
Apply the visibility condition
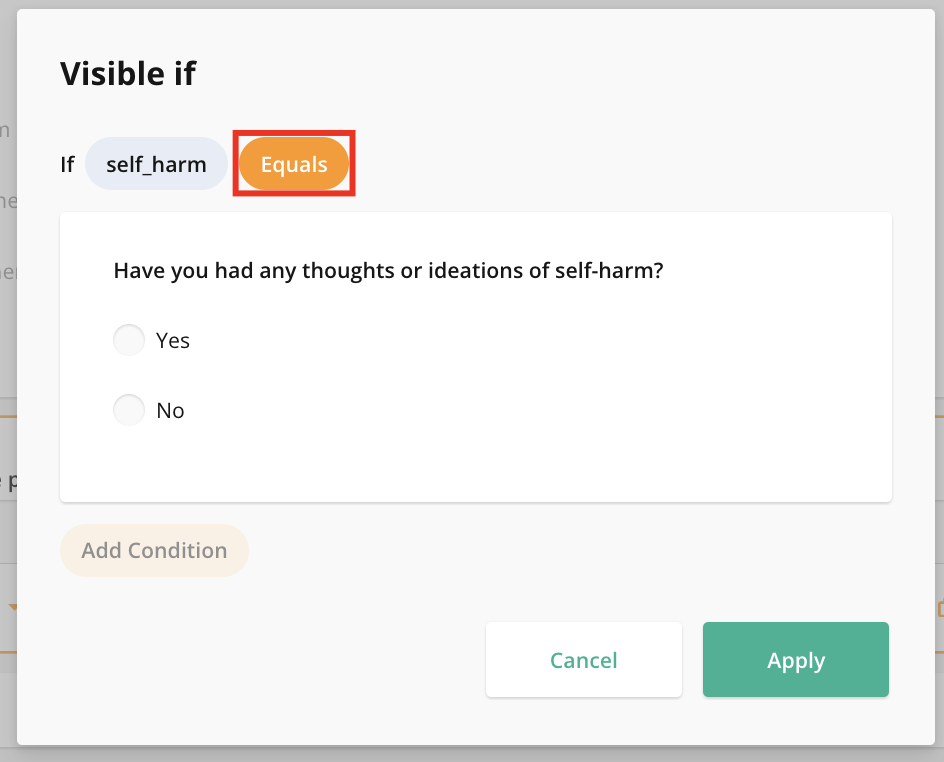(x=796, y=660)
